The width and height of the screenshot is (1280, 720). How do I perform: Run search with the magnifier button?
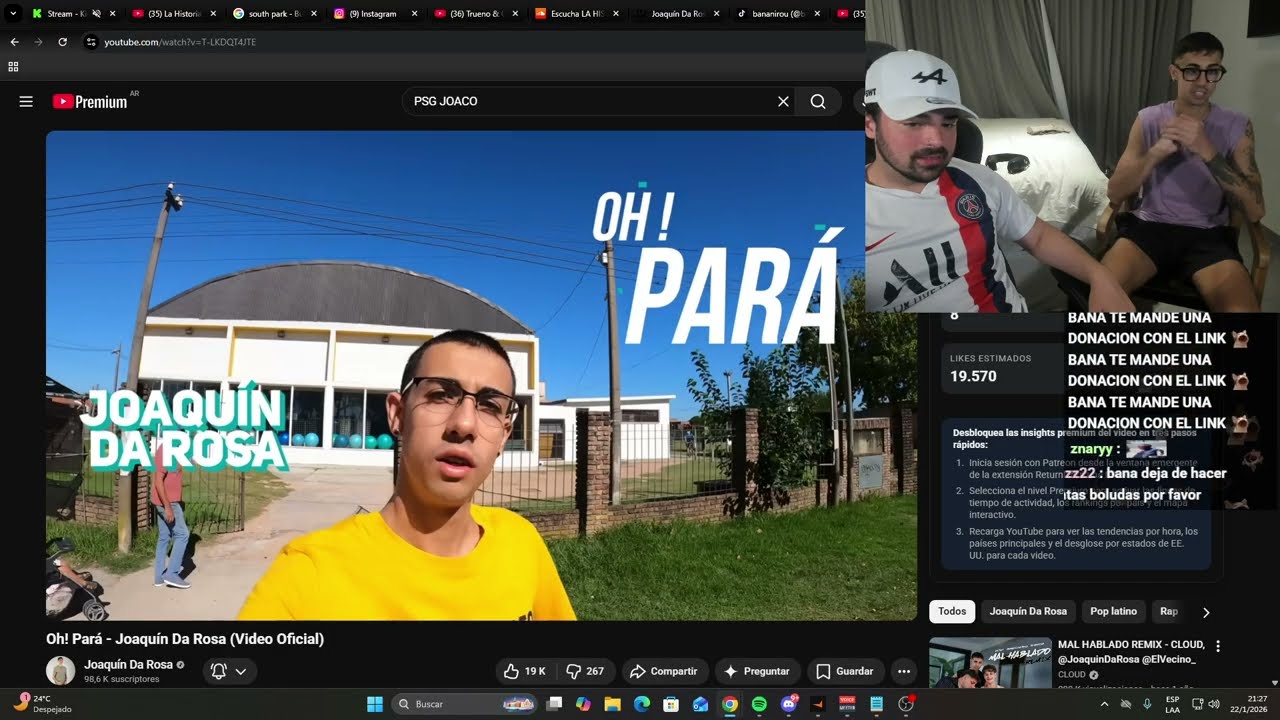click(x=818, y=101)
